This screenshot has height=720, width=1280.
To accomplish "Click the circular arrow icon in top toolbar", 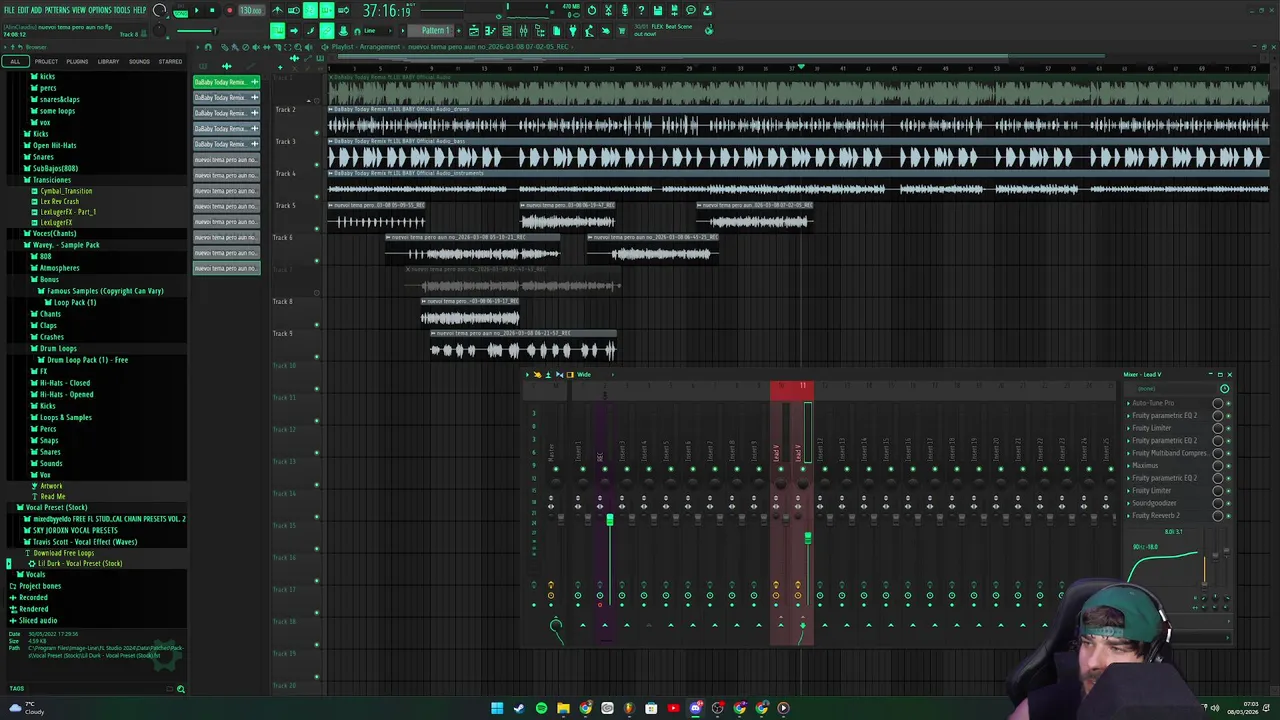I will 592,10.
